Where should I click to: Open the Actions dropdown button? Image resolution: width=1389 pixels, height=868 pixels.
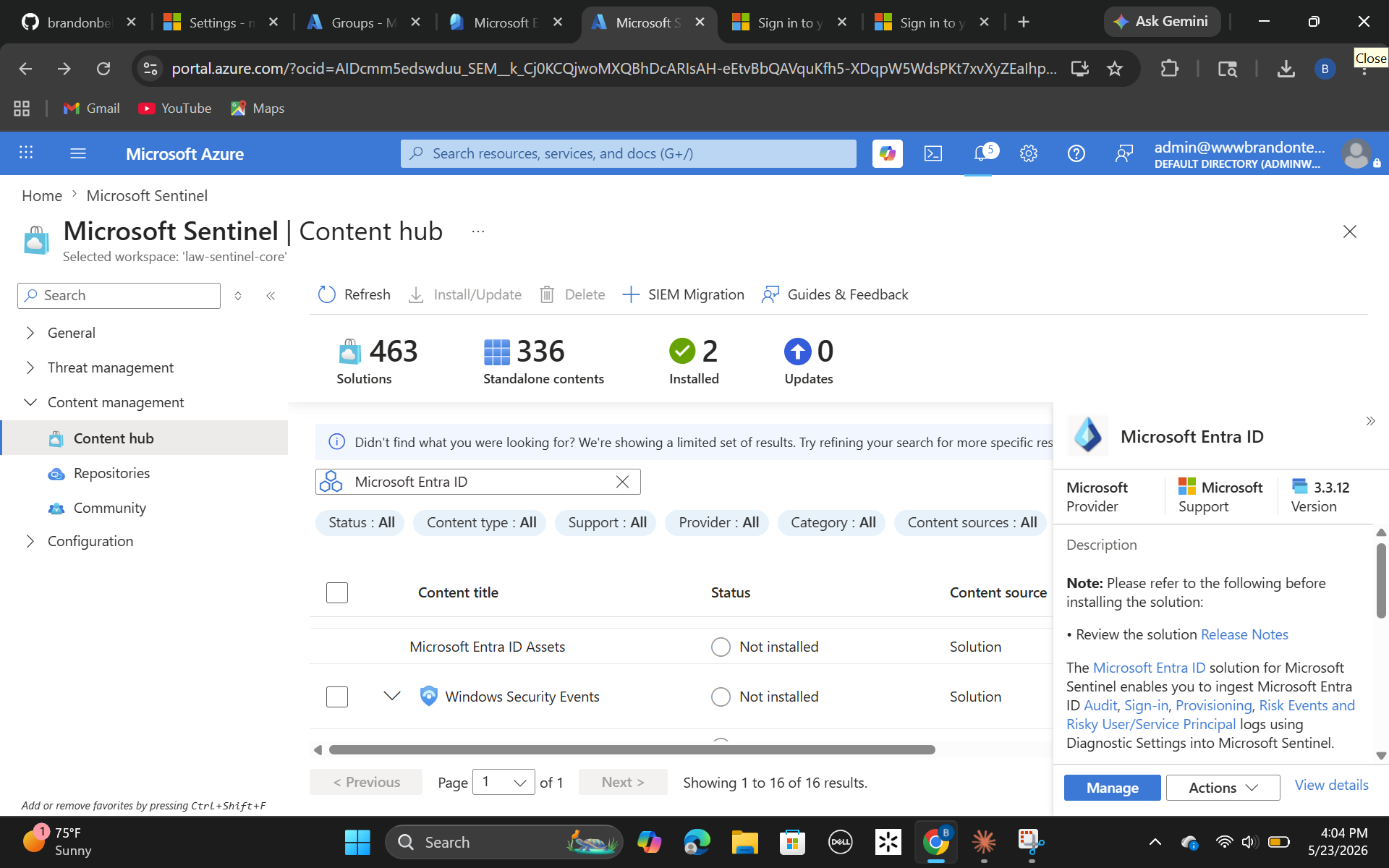pyautogui.click(x=1223, y=788)
